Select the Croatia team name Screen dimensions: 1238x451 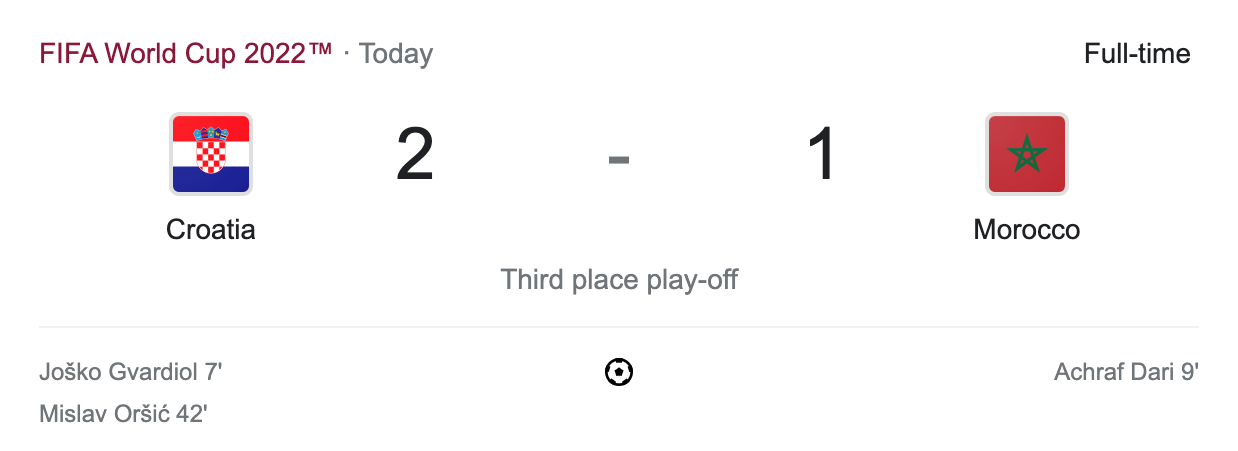click(x=210, y=230)
